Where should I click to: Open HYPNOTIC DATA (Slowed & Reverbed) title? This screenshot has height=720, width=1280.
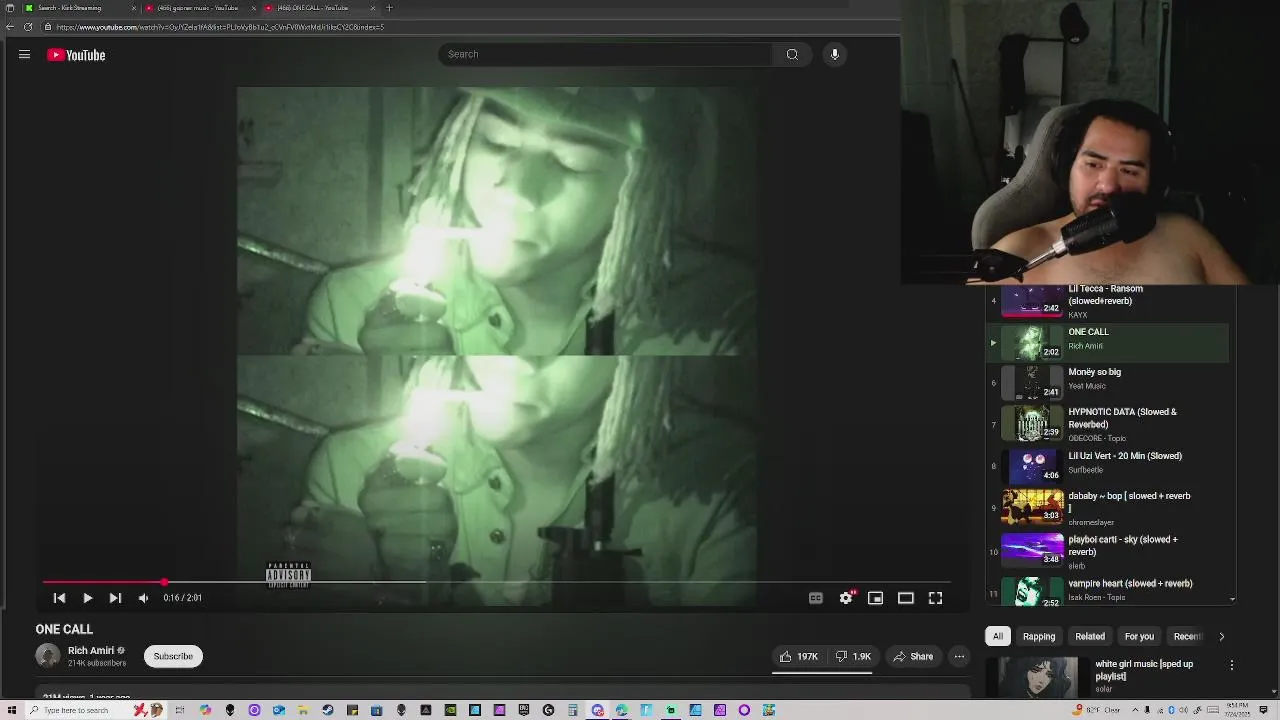tap(1122, 418)
